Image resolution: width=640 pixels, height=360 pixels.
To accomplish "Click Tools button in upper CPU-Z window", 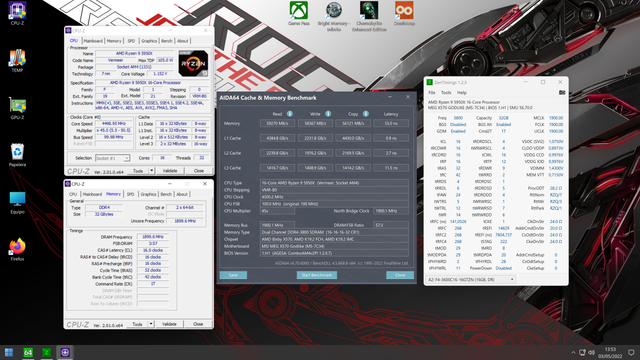I will coord(138,171).
